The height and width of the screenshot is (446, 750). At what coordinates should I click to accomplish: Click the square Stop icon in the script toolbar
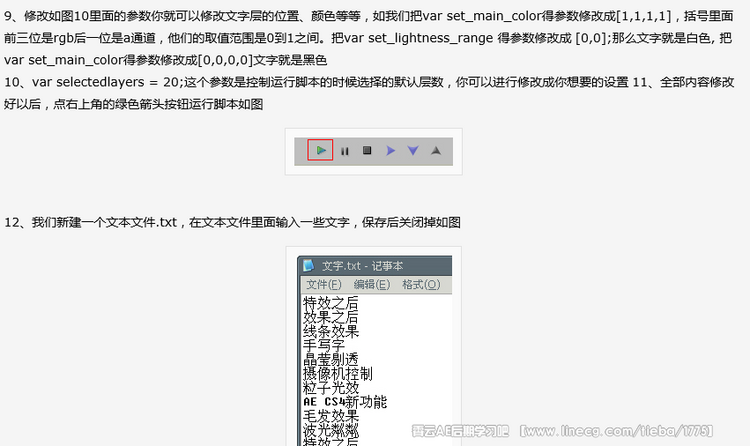[367, 150]
